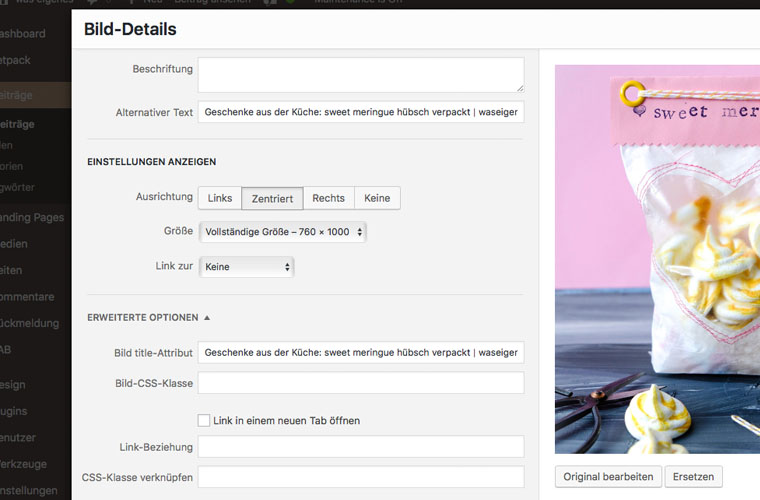Collapse the Erweiterte Optionen section

(143, 317)
